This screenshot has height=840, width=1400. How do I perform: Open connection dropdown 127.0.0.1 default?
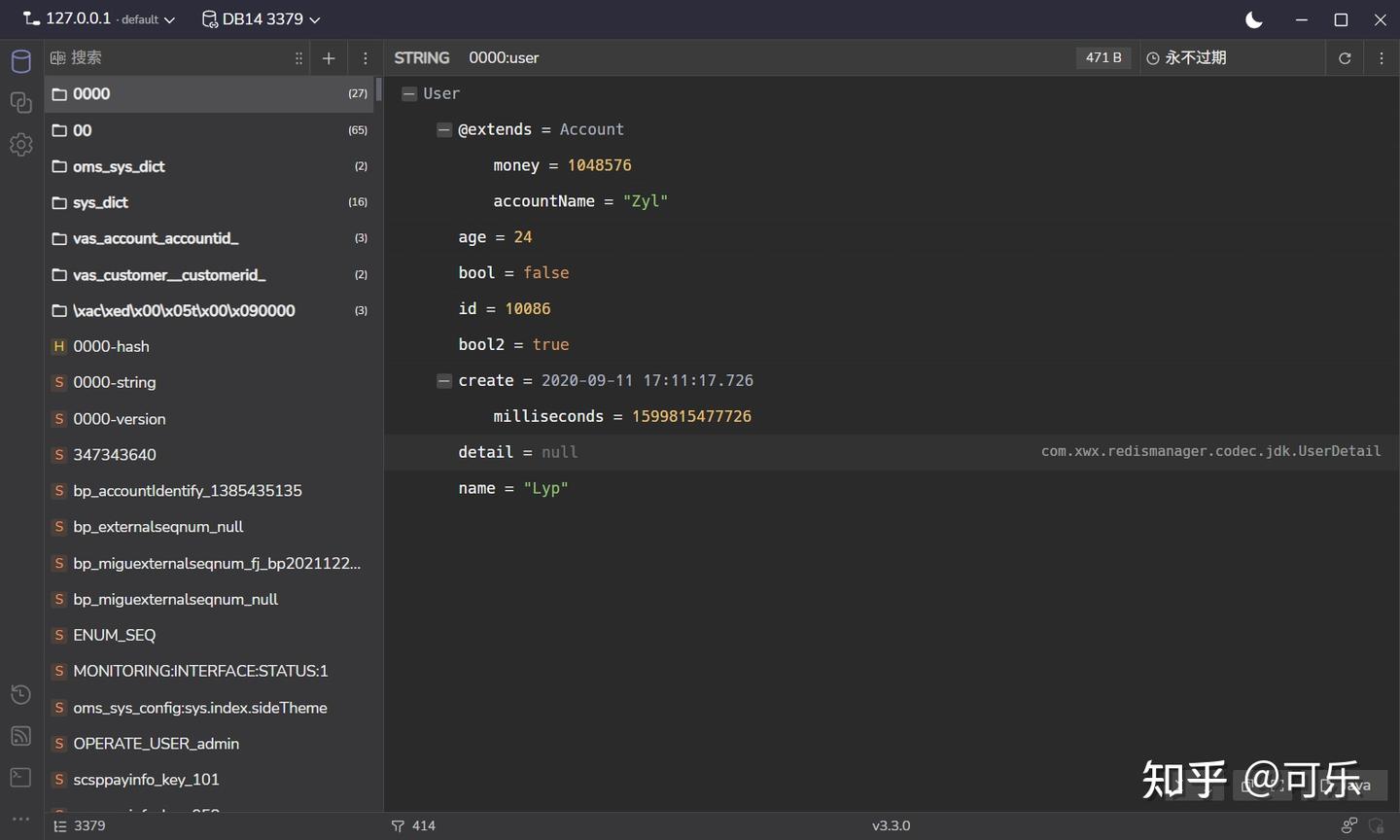[99, 18]
